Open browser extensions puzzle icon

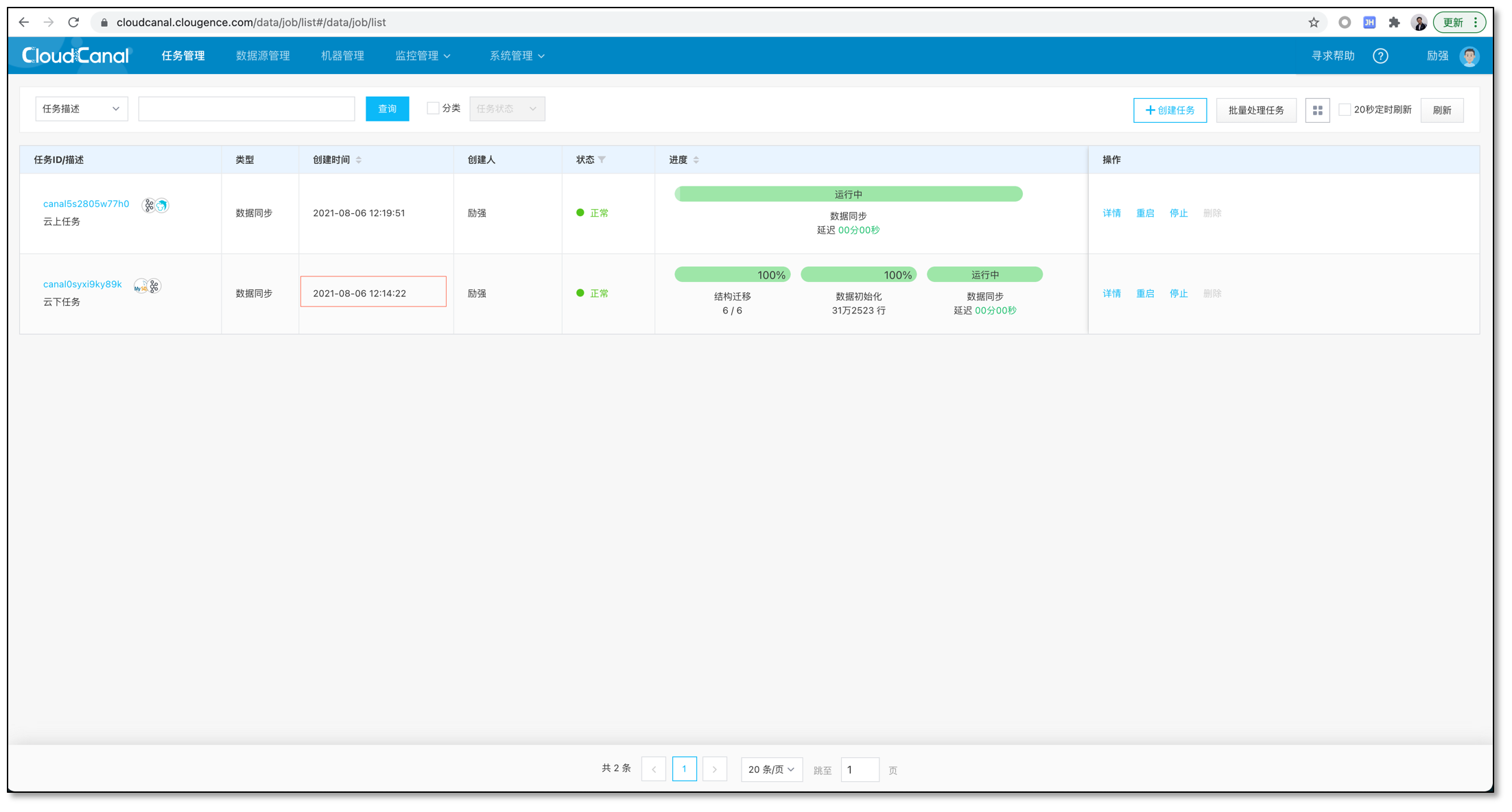point(1393,23)
